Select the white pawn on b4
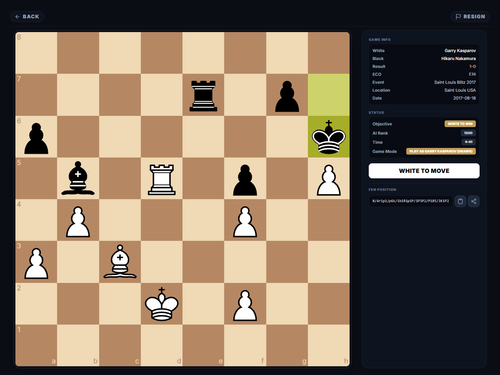The image size is (500, 375). (78, 221)
